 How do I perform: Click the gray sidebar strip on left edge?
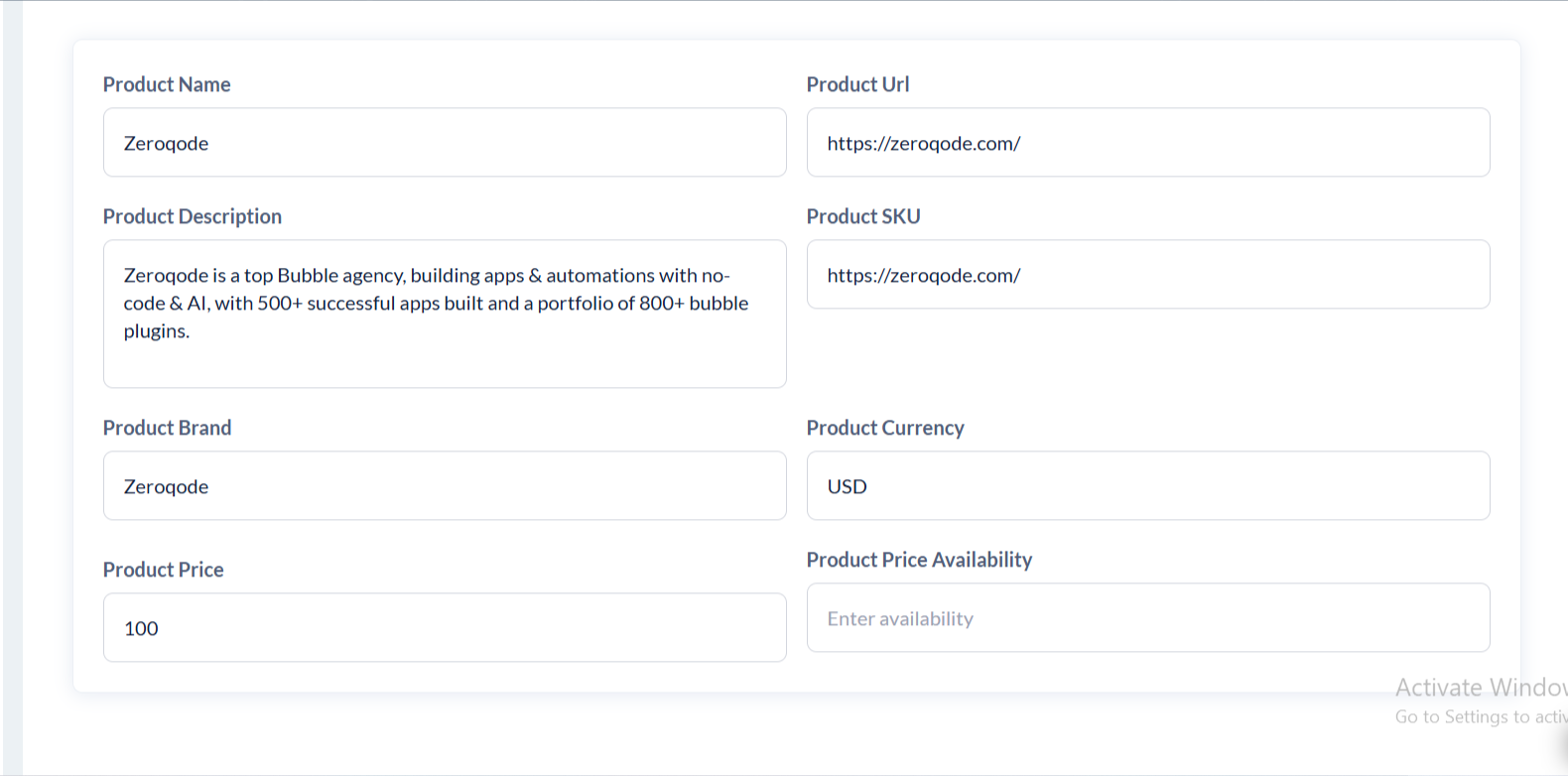point(12,397)
